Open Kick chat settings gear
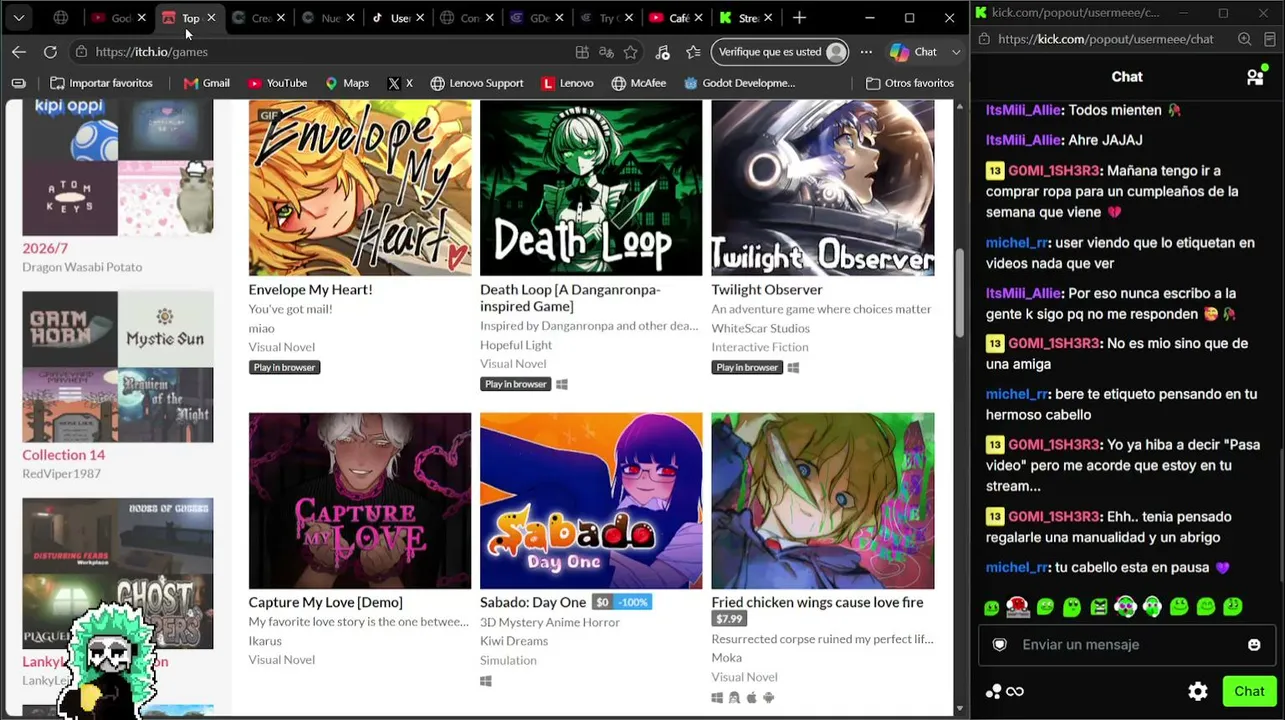1285x720 pixels. pyautogui.click(x=1198, y=691)
